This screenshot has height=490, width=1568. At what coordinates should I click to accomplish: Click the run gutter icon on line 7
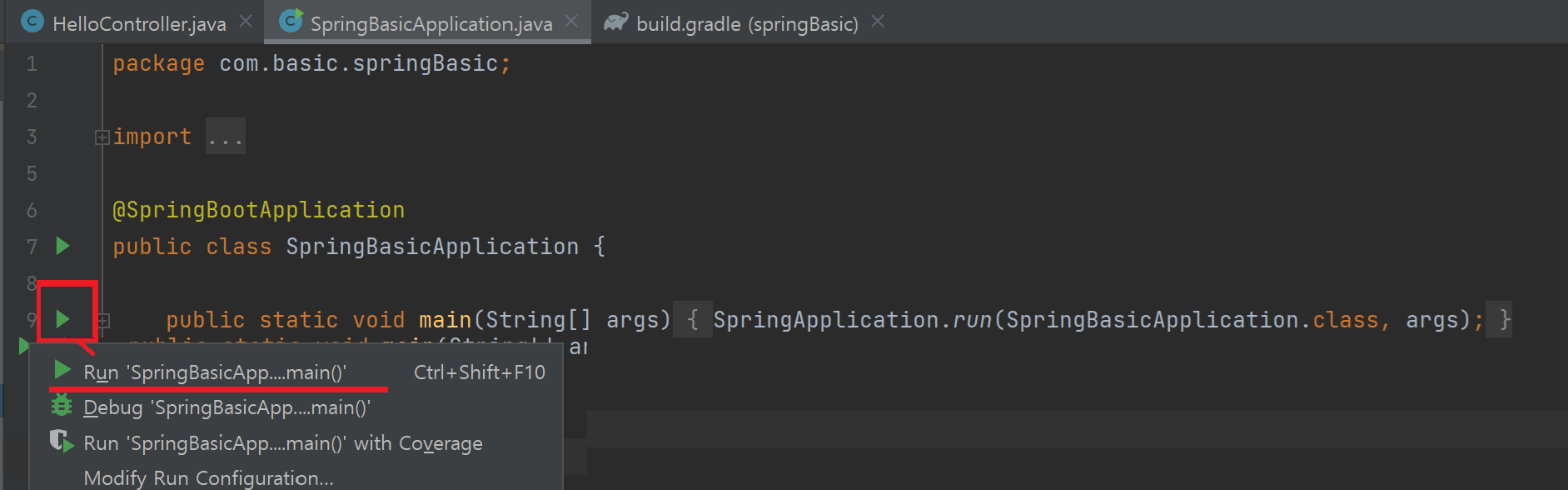point(62,246)
